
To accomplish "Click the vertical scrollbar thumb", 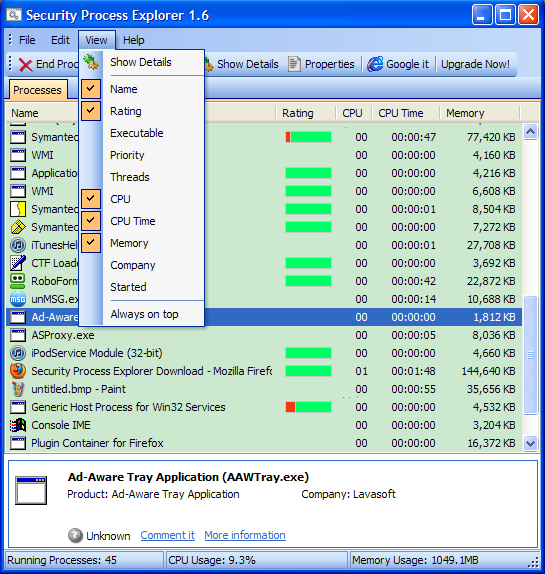I will pyautogui.click(x=530, y=355).
